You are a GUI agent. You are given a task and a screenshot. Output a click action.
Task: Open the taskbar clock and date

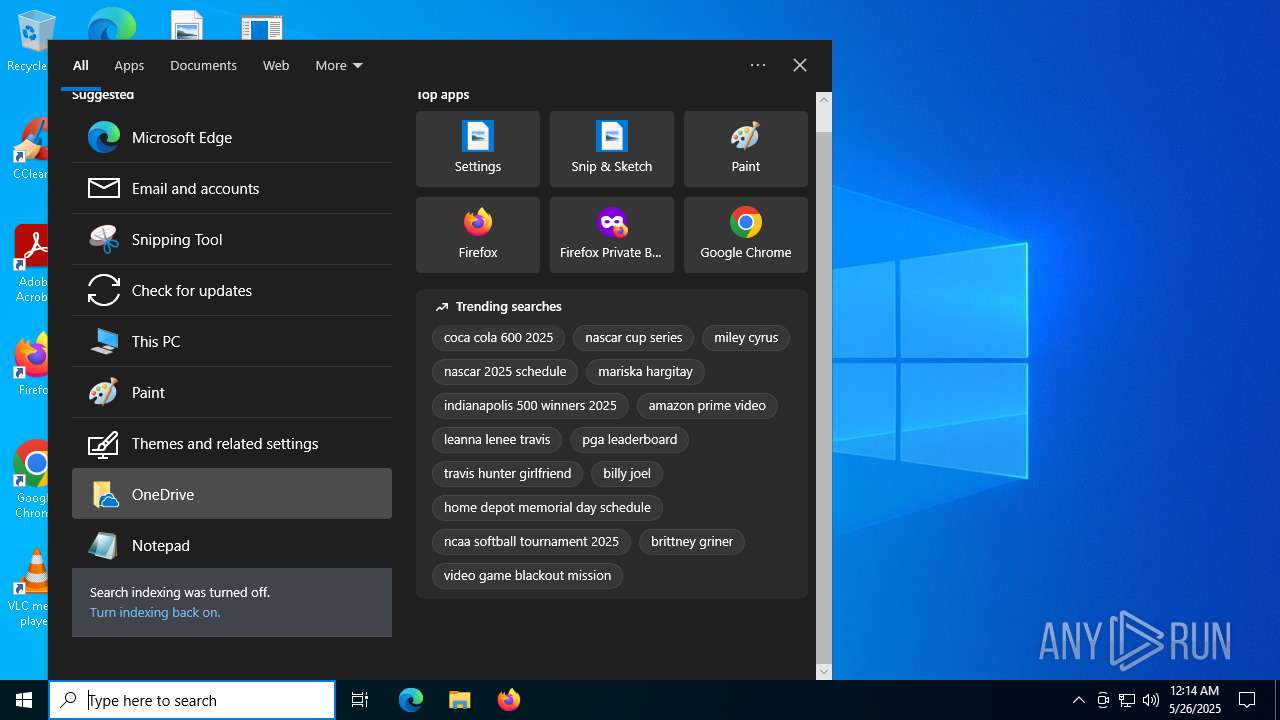click(1195, 700)
